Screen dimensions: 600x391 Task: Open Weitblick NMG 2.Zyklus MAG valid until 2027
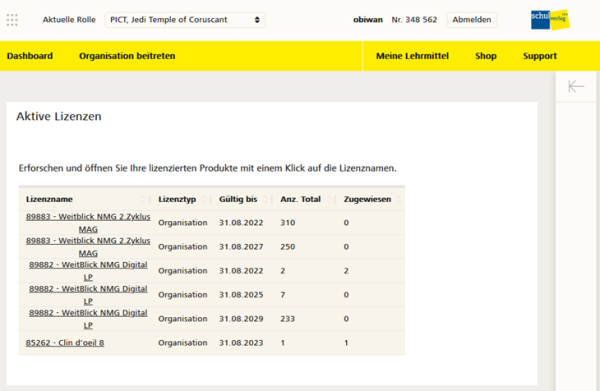[x=88, y=247]
